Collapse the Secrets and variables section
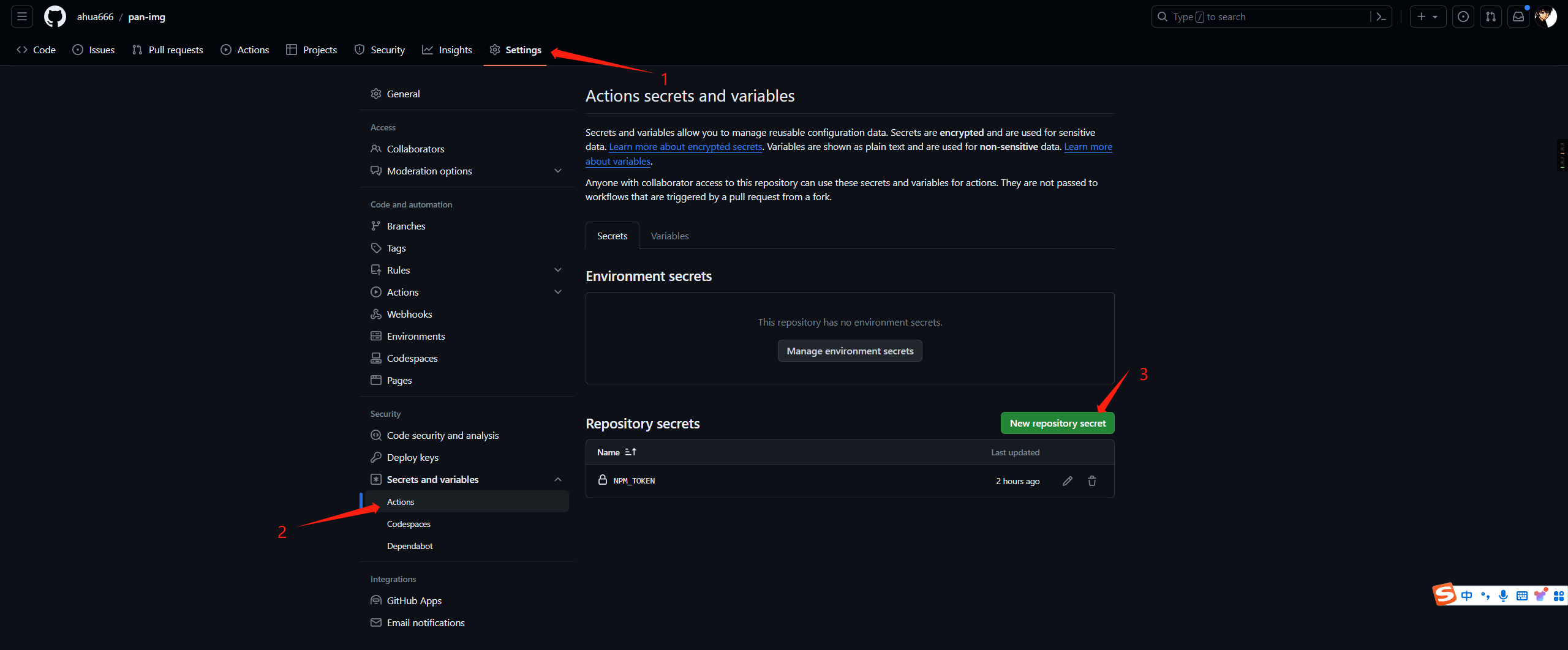Image resolution: width=1568 pixels, height=650 pixels. [557, 479]
